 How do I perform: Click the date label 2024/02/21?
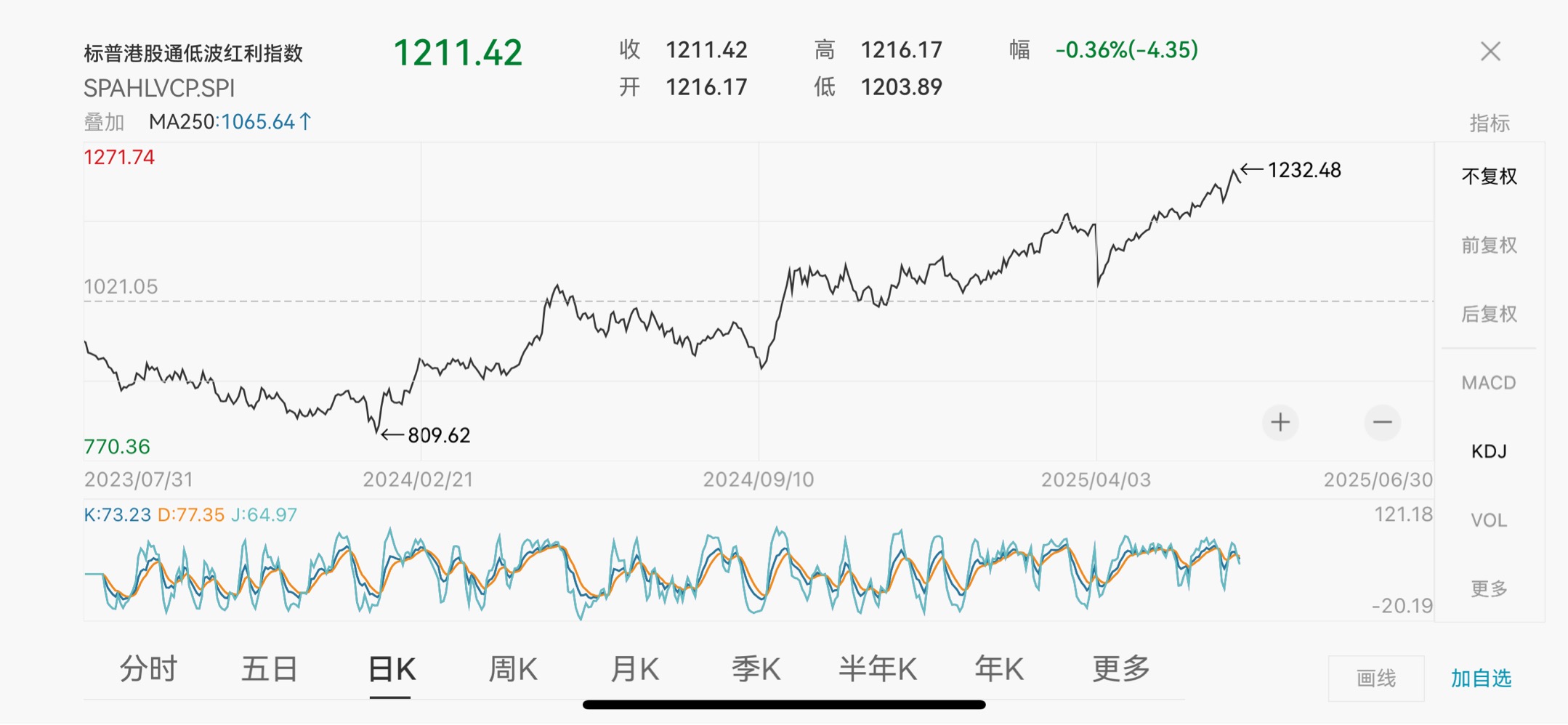pyautogui.click(x=418, y=479)
